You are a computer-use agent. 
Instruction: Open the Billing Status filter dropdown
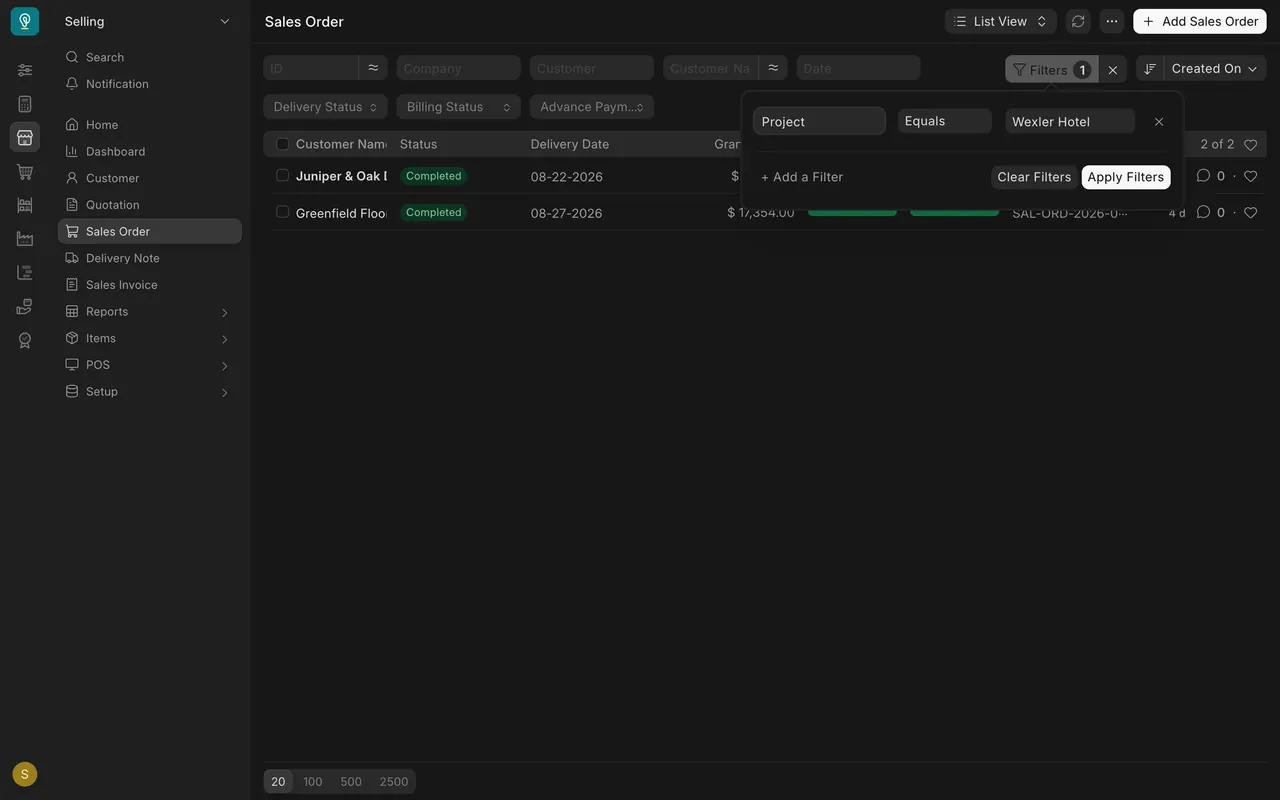pos(459,107)
